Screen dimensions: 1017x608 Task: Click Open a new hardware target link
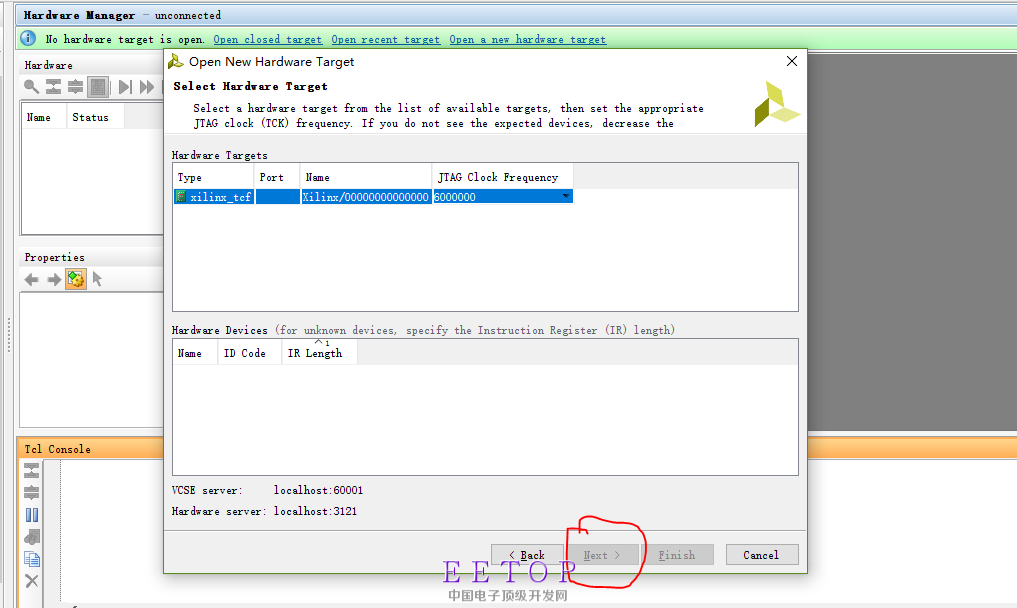(527, 40)
